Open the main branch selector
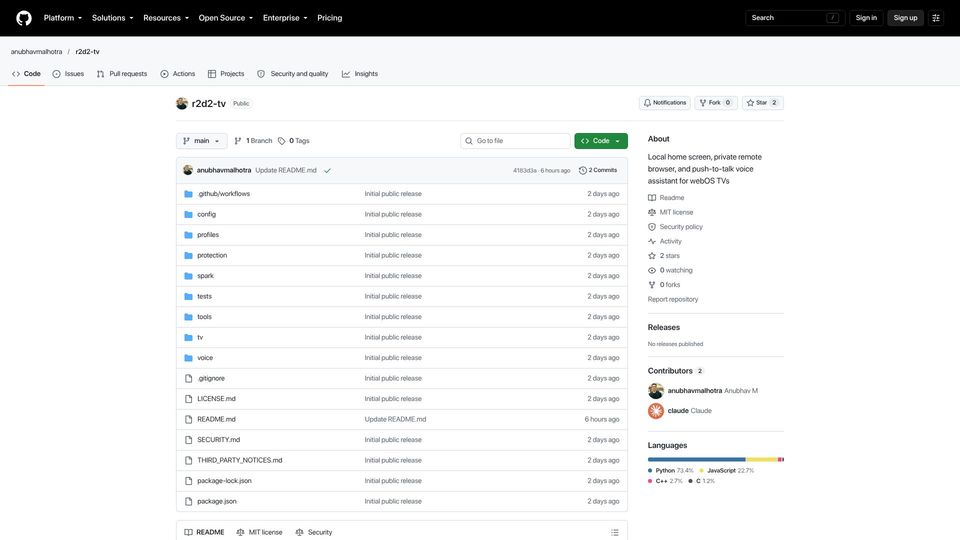Viewport: 960px width, 540px height. click(x=201, y=141)
